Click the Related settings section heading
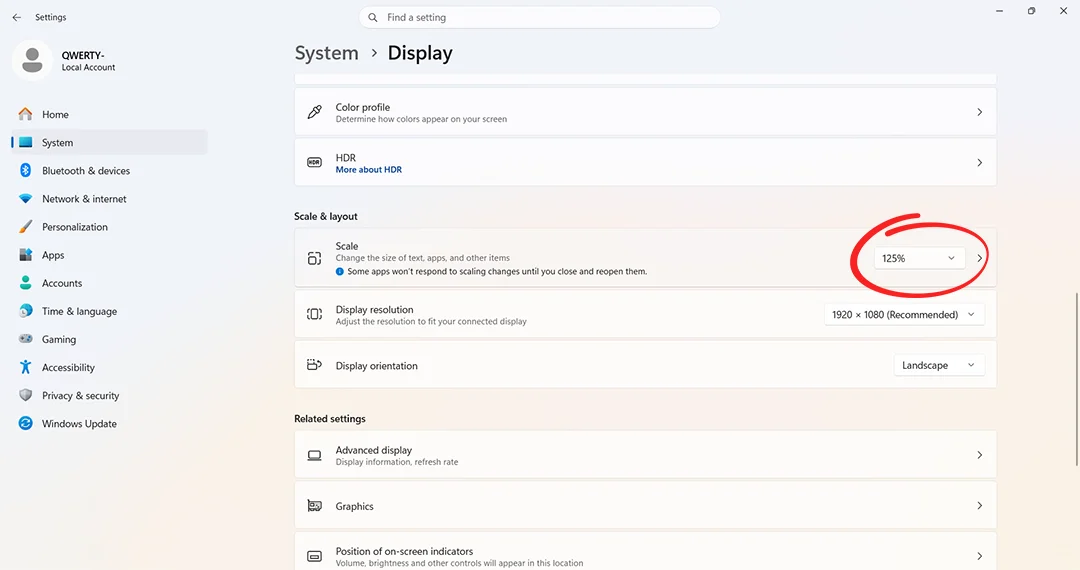 pyautogui.click(x=330, y=419)
